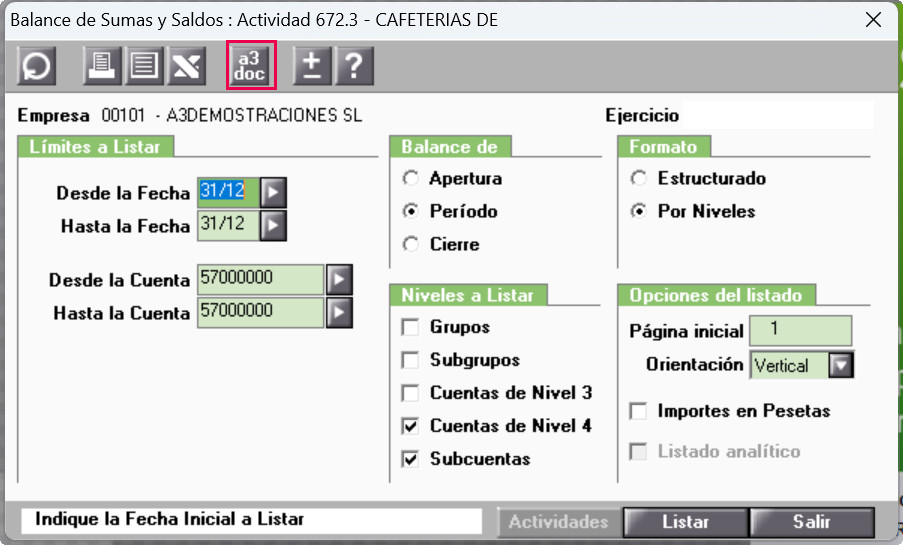Open help with the question mark icon
The width and height of the screenshot is (903, 545).
pyautogui.click(x=354, y=66)
